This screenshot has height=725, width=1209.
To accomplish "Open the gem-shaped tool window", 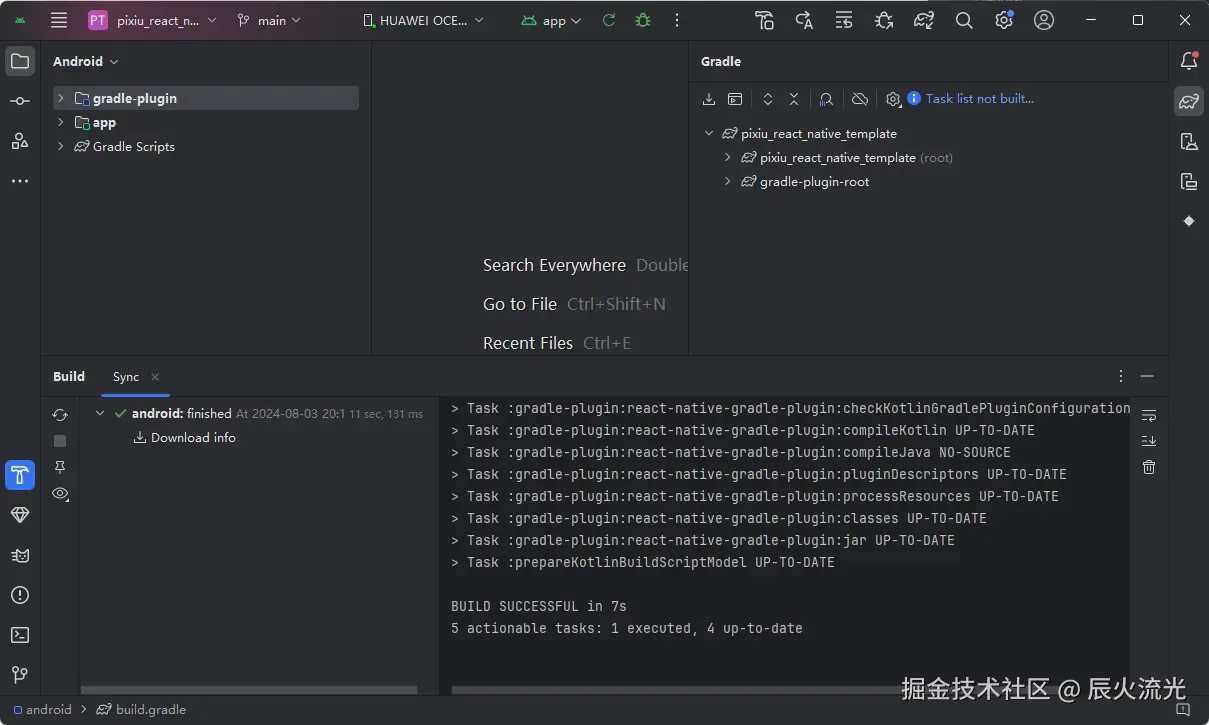I will click(x=20, y=515).
